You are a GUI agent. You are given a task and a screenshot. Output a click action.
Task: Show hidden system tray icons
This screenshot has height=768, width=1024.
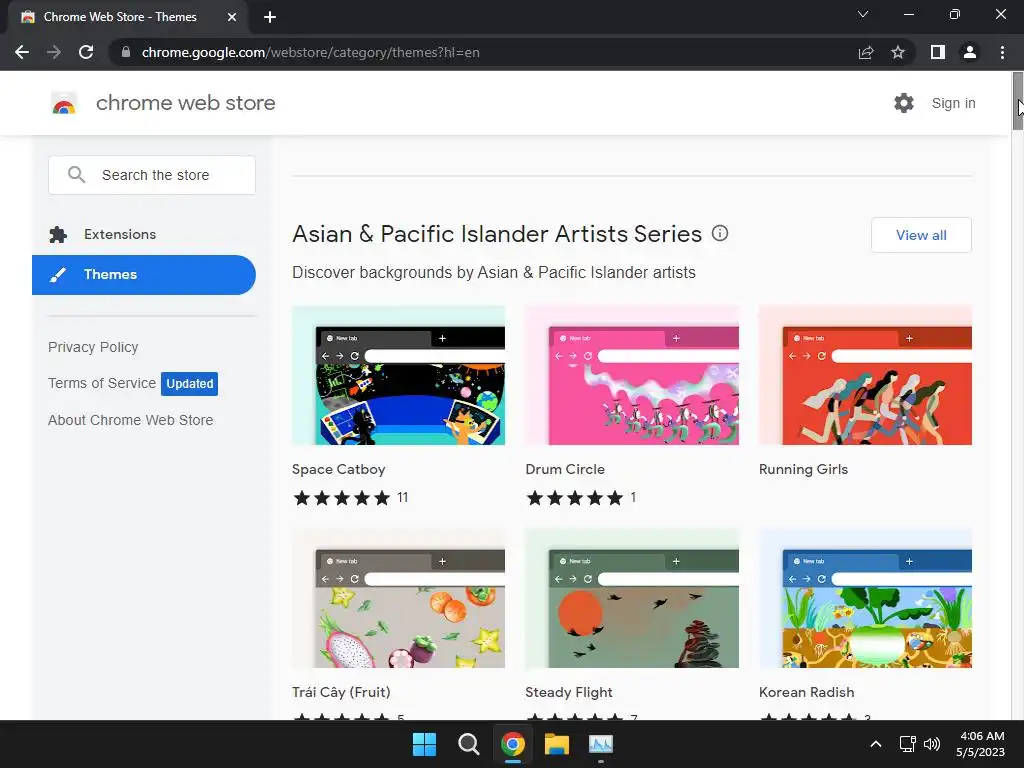(x=876, y=744)
